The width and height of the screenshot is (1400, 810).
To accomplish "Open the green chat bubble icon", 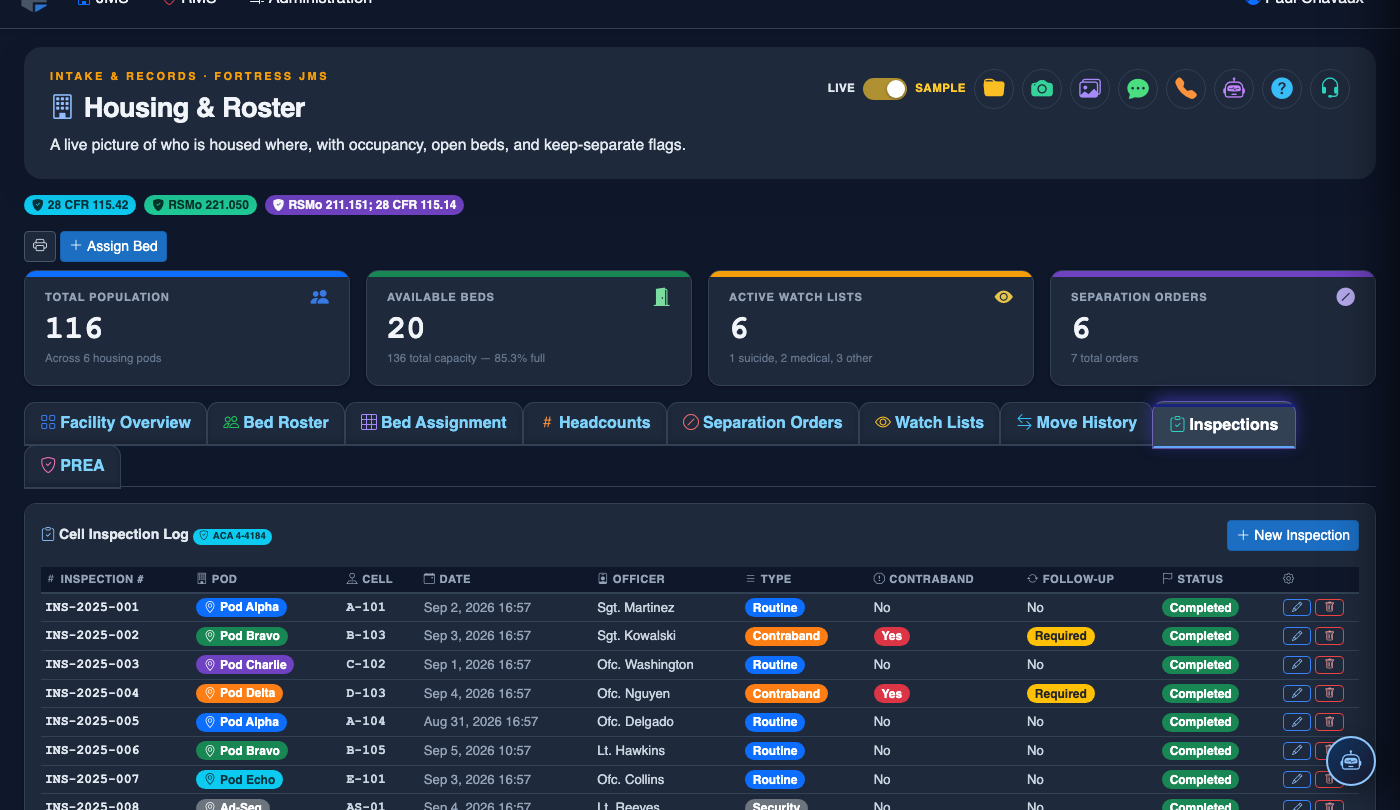I will (1138, 88).
